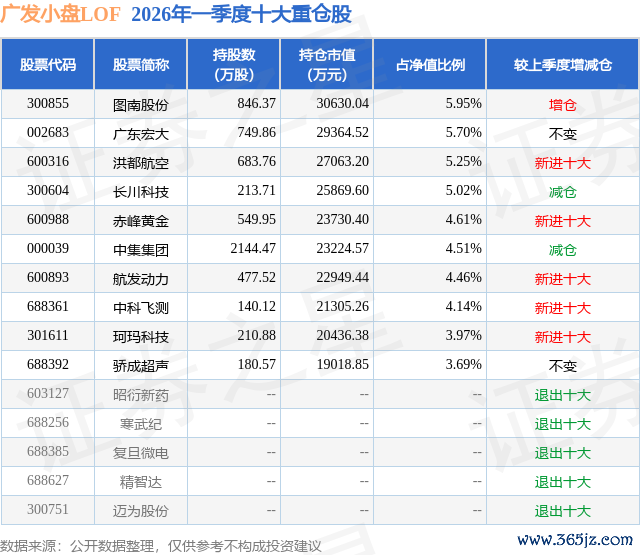Select stock code 688385
The height and width of the screenshot is (555, 640).
pos(48,451)
